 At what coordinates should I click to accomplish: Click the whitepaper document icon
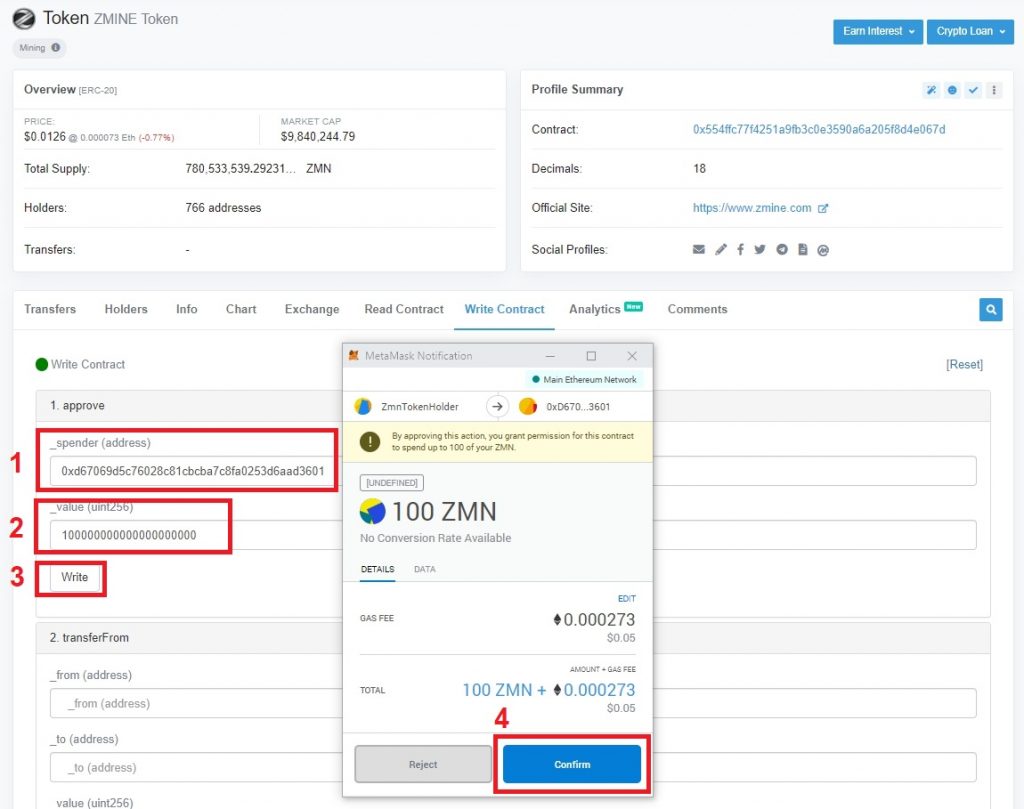803,249
